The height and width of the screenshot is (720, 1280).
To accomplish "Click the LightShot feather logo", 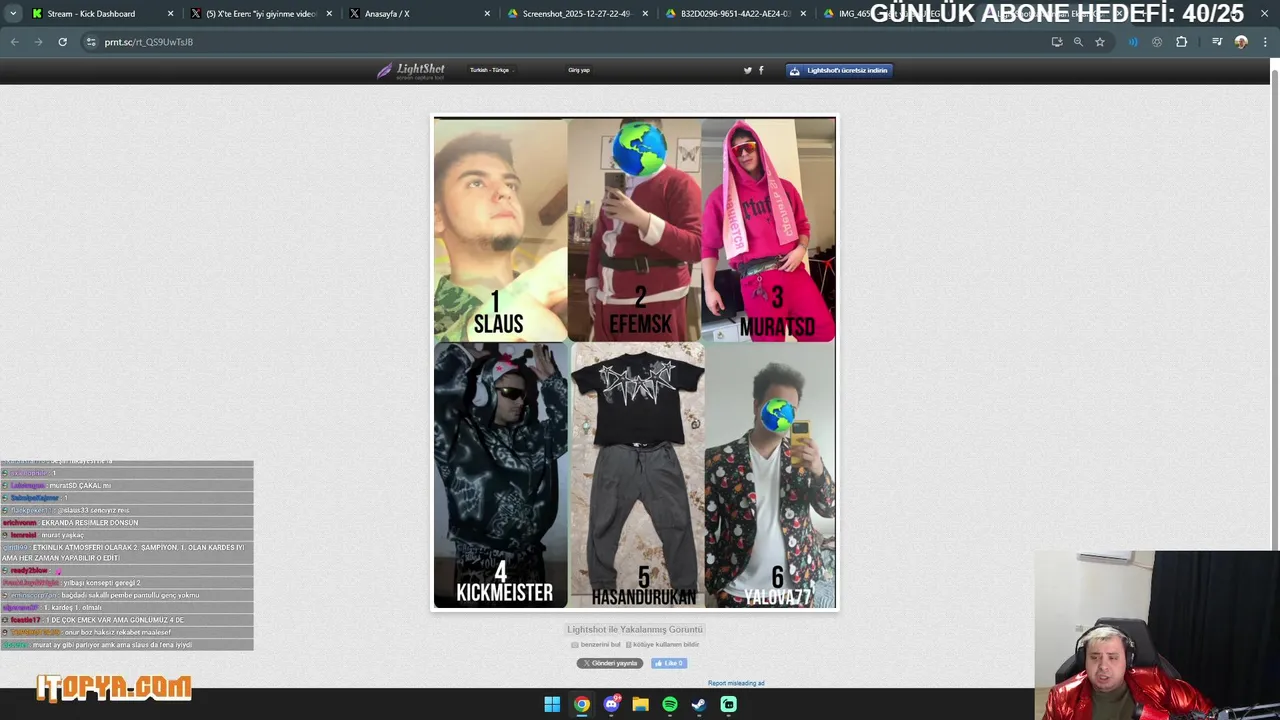I will (x=410, y=70).
